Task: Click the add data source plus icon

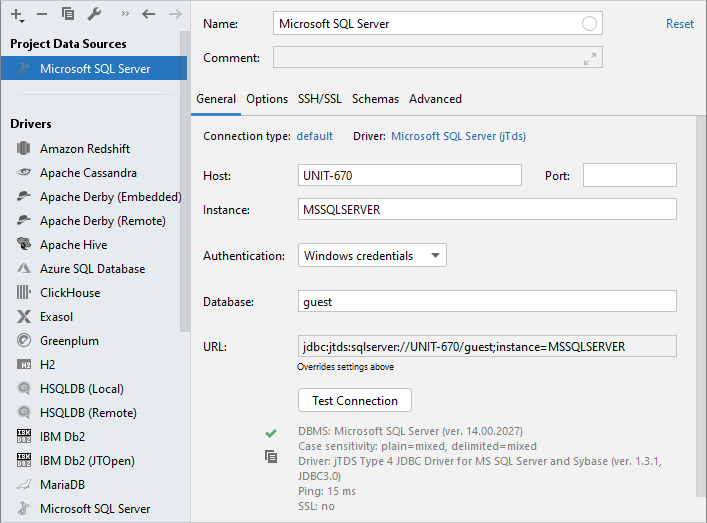Action: pos(17,15)
